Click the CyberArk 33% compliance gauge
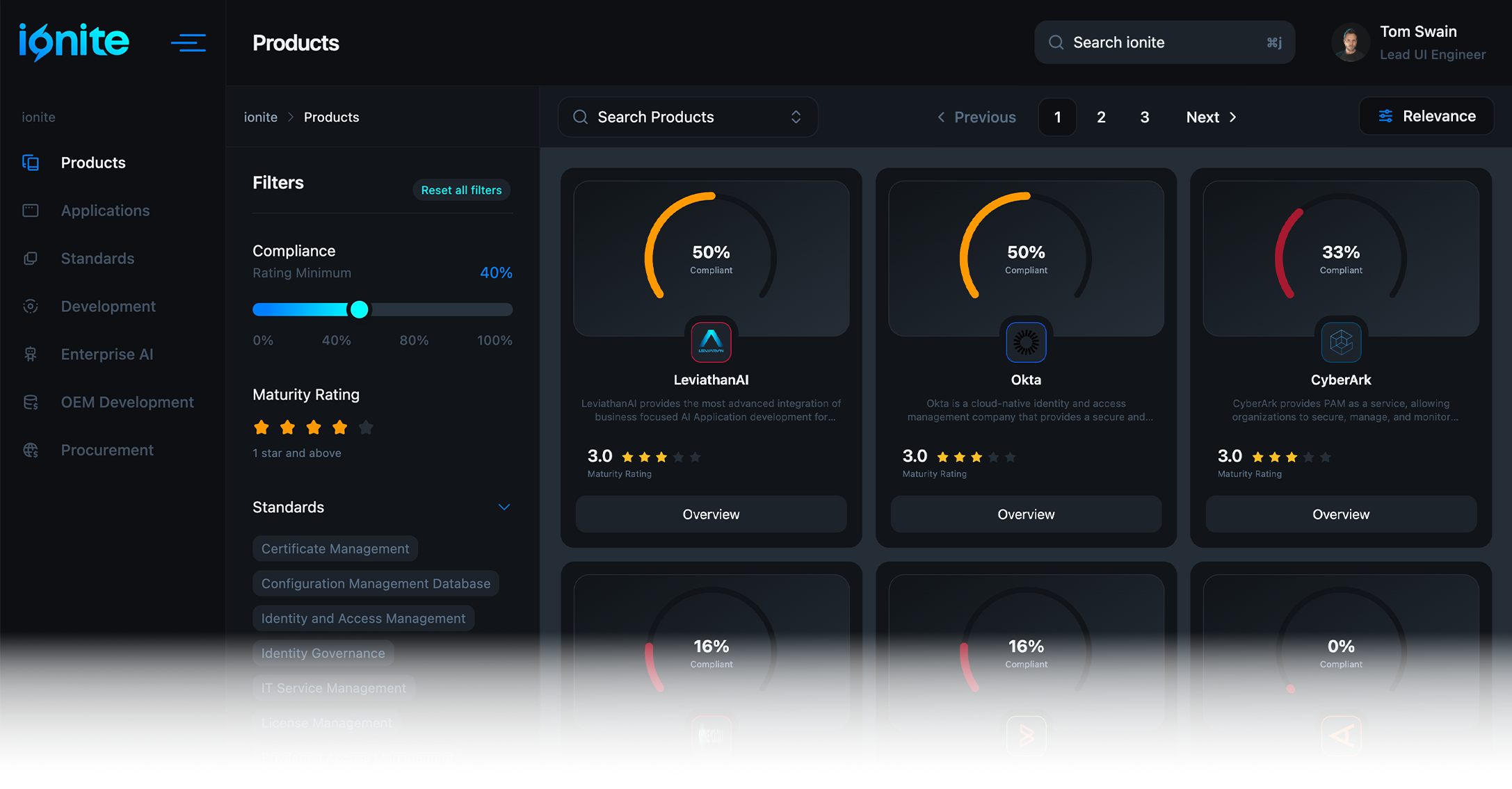 point(1341,246)
